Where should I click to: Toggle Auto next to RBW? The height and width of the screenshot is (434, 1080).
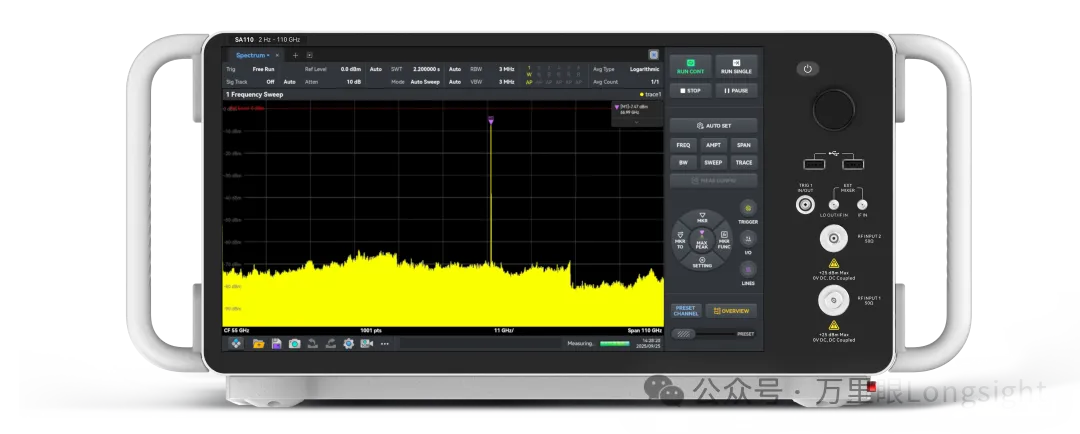[455, 70]
